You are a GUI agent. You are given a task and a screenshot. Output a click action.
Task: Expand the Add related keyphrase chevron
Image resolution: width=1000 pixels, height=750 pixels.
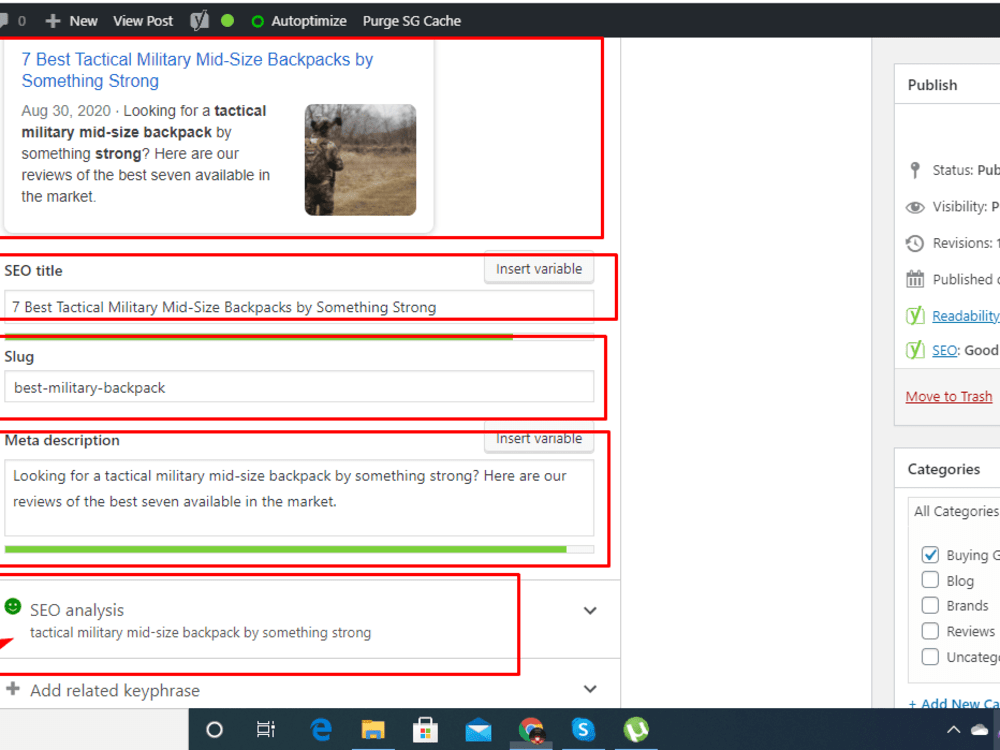pos(590,689)
